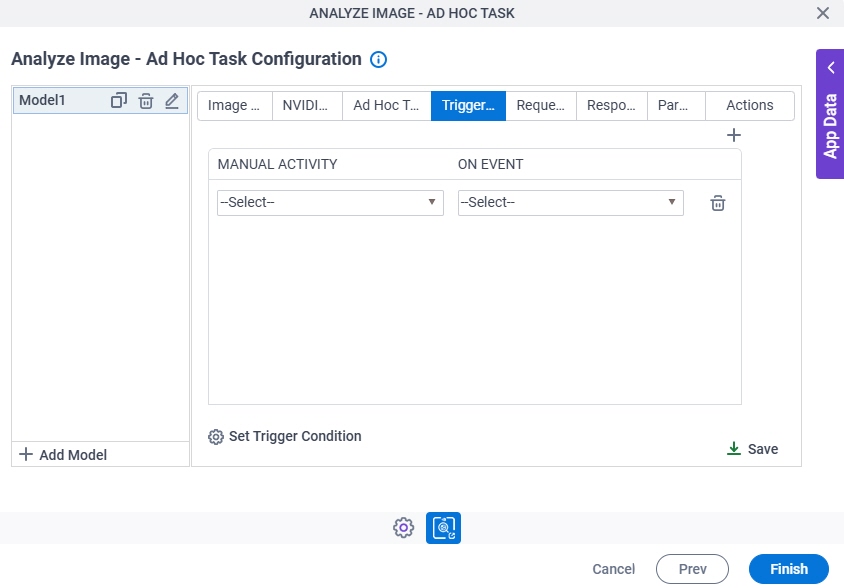This screenshot has height=588, width=844.
Task: Click Add Model
Action: 63,455
